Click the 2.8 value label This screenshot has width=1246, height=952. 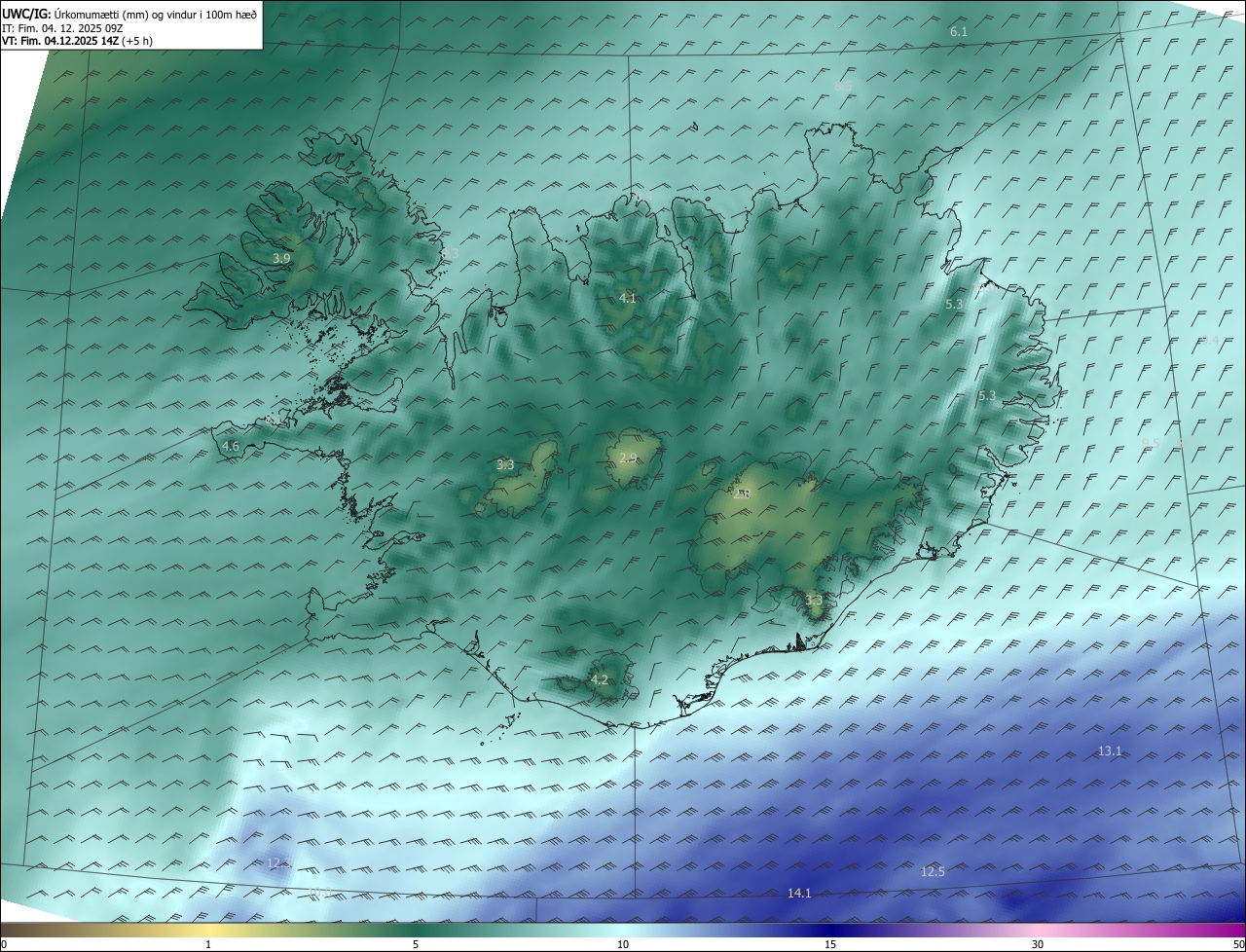click(742, 494)
